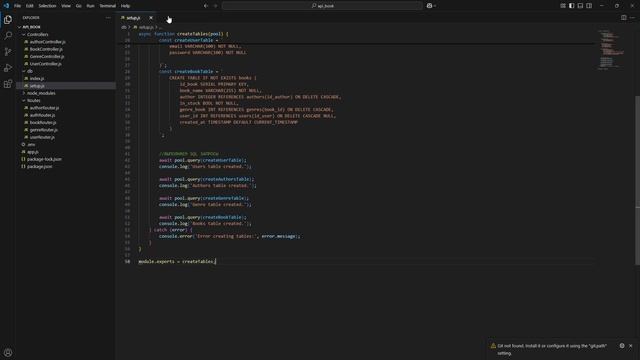Open notification settings gear icon
The image size is (640, 360).
point(622,345)
